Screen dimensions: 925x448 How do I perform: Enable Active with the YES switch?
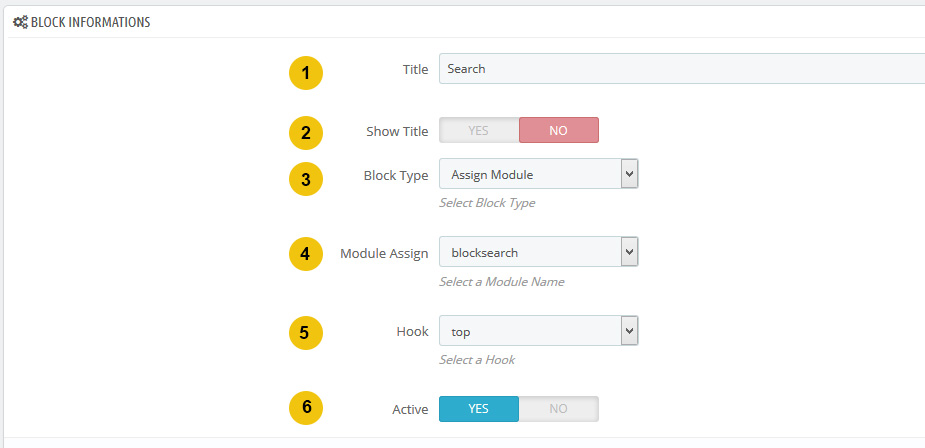click(x=479, y=409)
